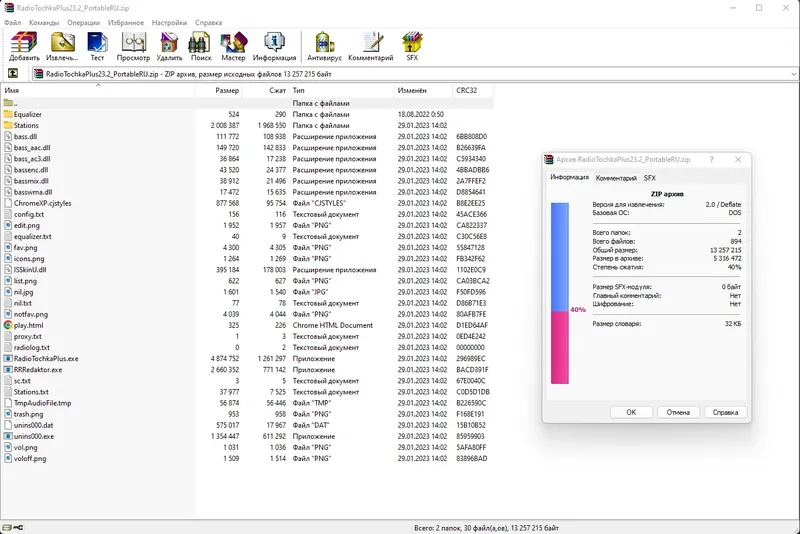Sort by the Сжат column header
The height and width of the screenshot is (534, 800).
(265, 90)
